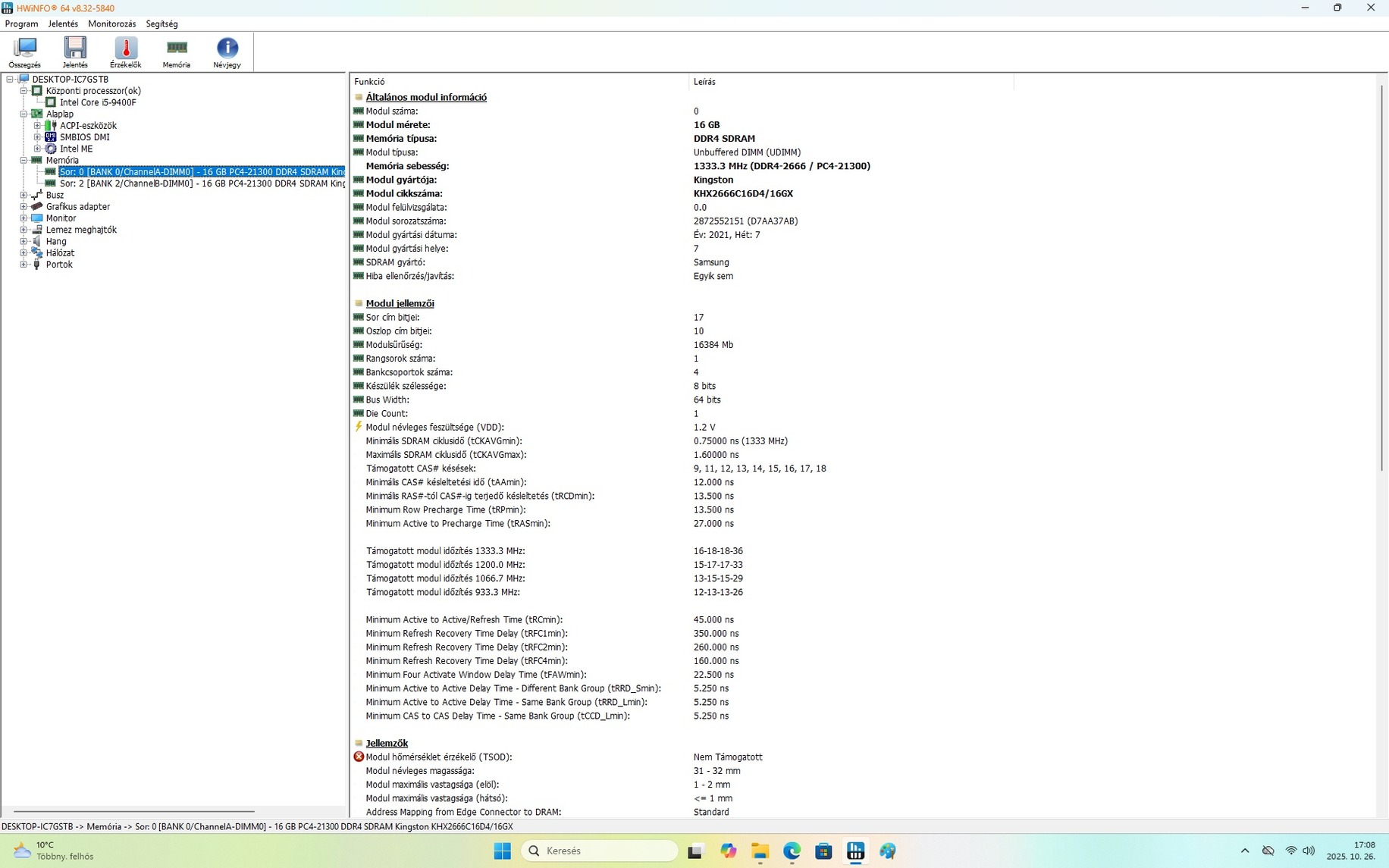Expand the Lemez meghajtók tree node
Viewport: 1389px width, 868px height.
(x=24, y=230)
